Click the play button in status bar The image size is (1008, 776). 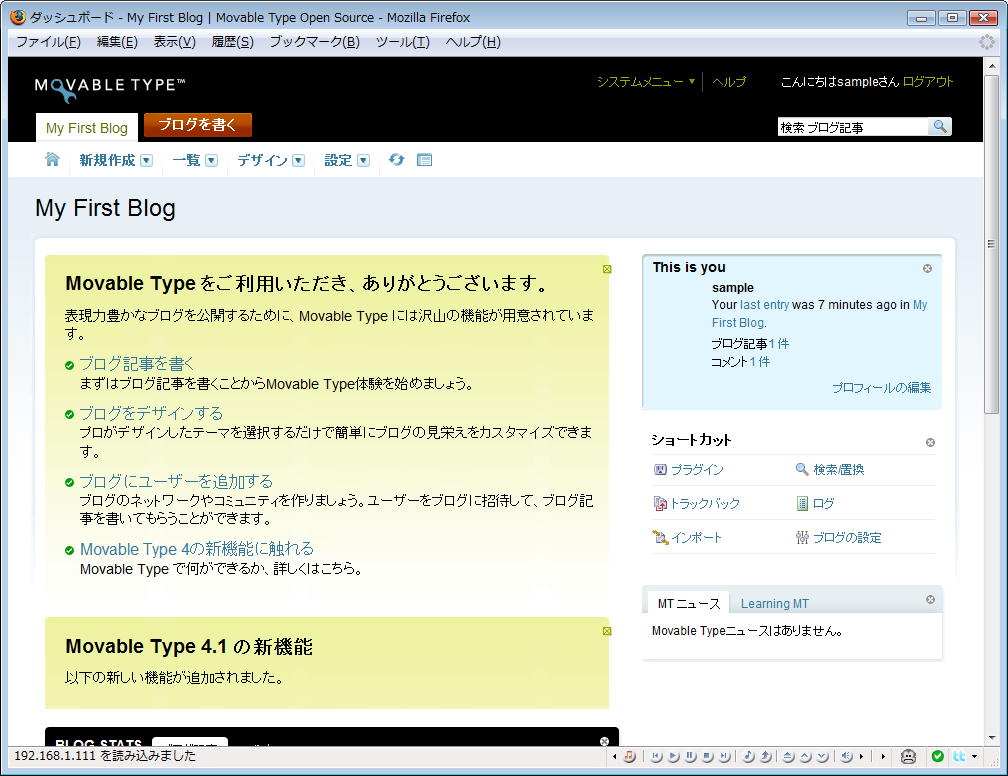(673, 756)
